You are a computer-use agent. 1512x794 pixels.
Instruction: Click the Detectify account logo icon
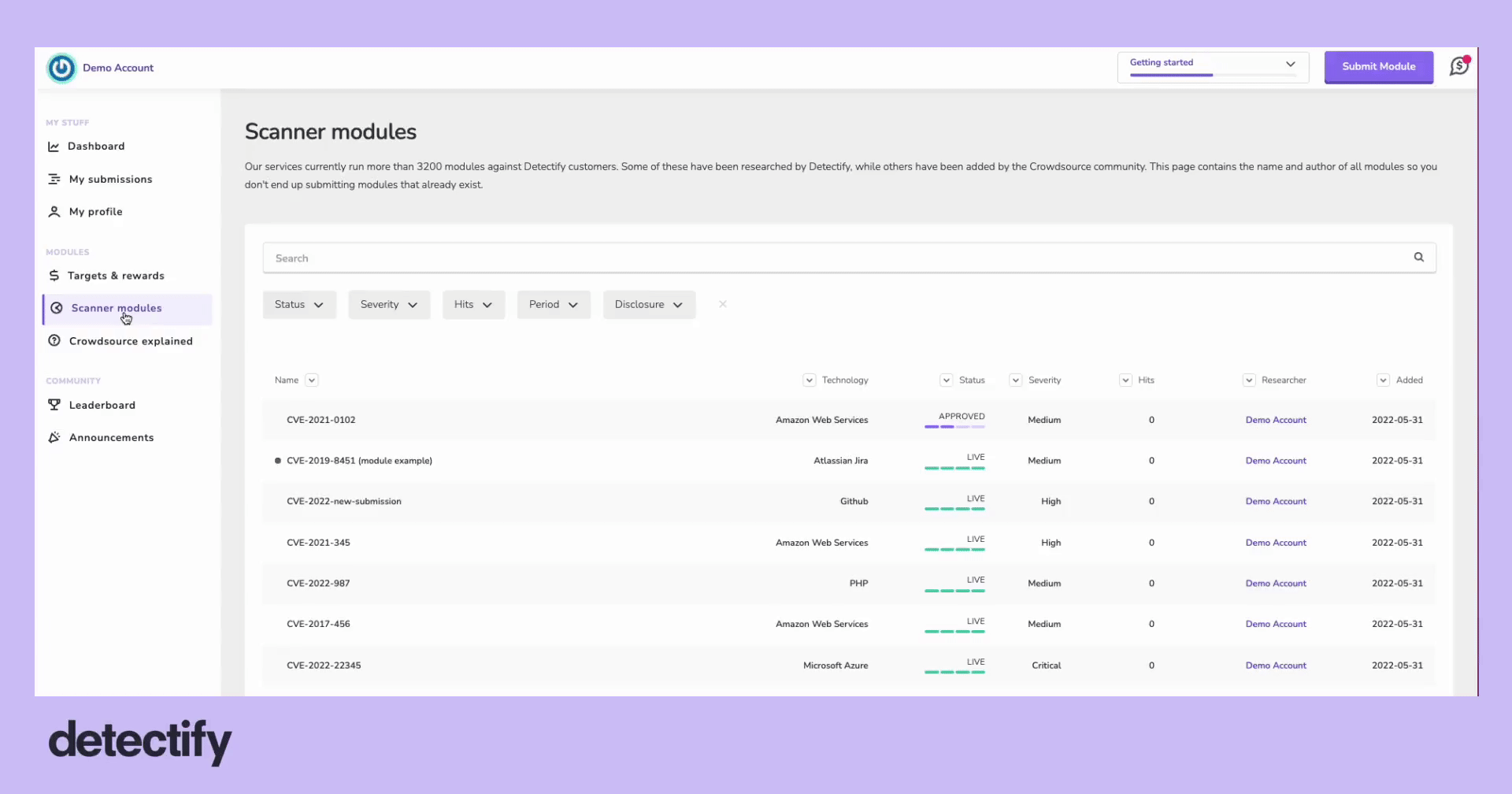(61, 68)
